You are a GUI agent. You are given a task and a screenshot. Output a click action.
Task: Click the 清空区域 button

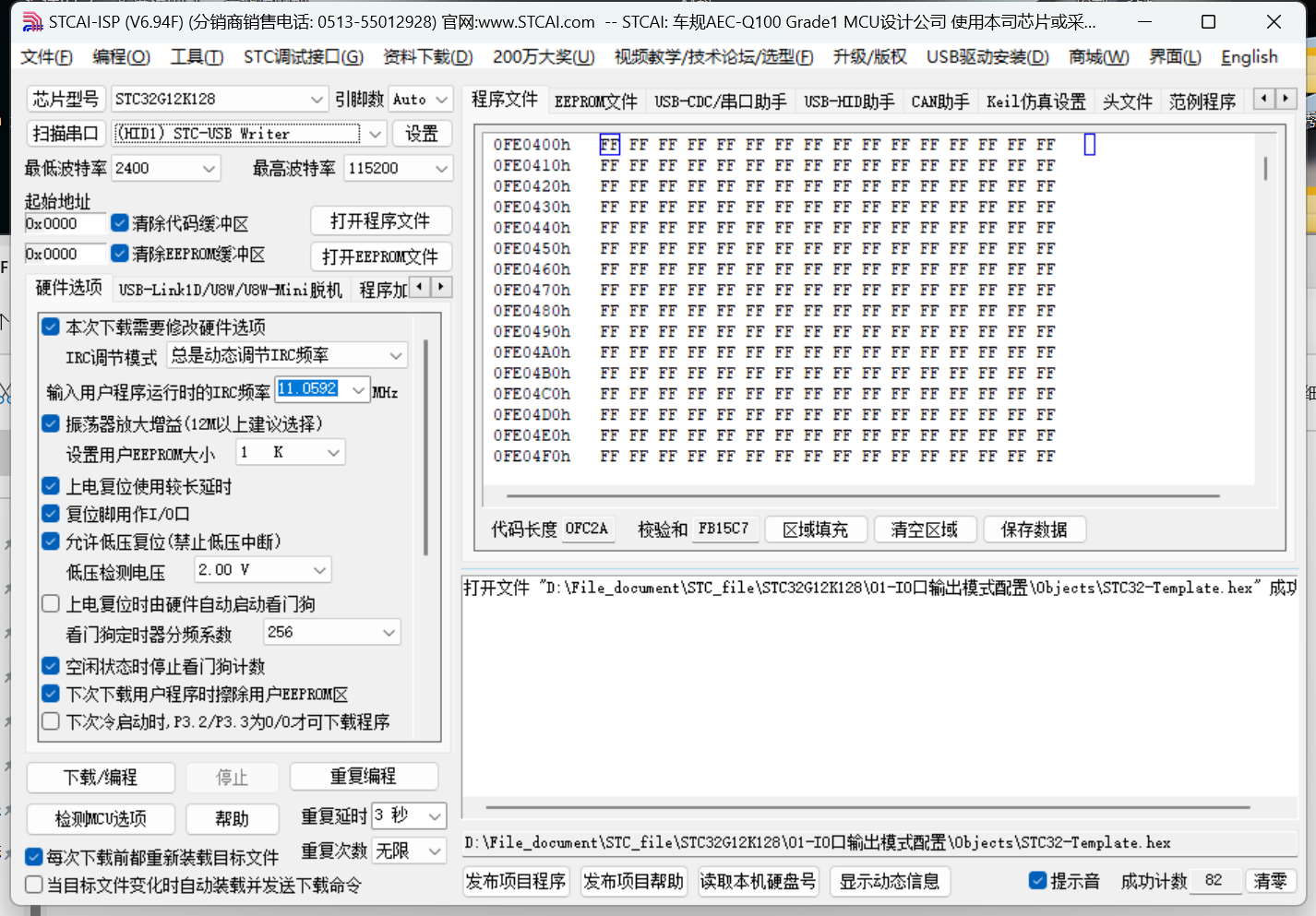click(925, 529)
